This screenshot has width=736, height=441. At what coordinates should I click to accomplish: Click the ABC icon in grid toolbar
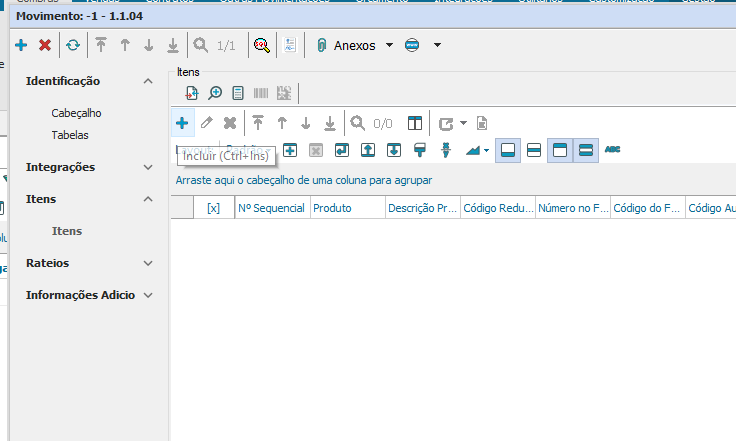point(613,150)
